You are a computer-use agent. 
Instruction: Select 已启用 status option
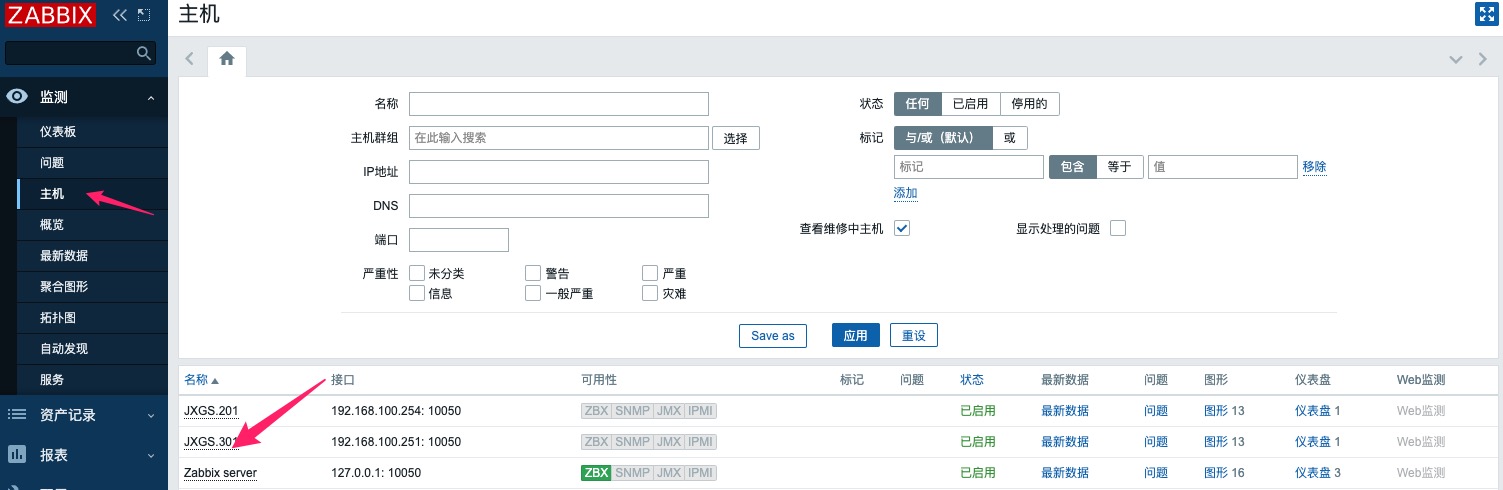coord(970,104)
